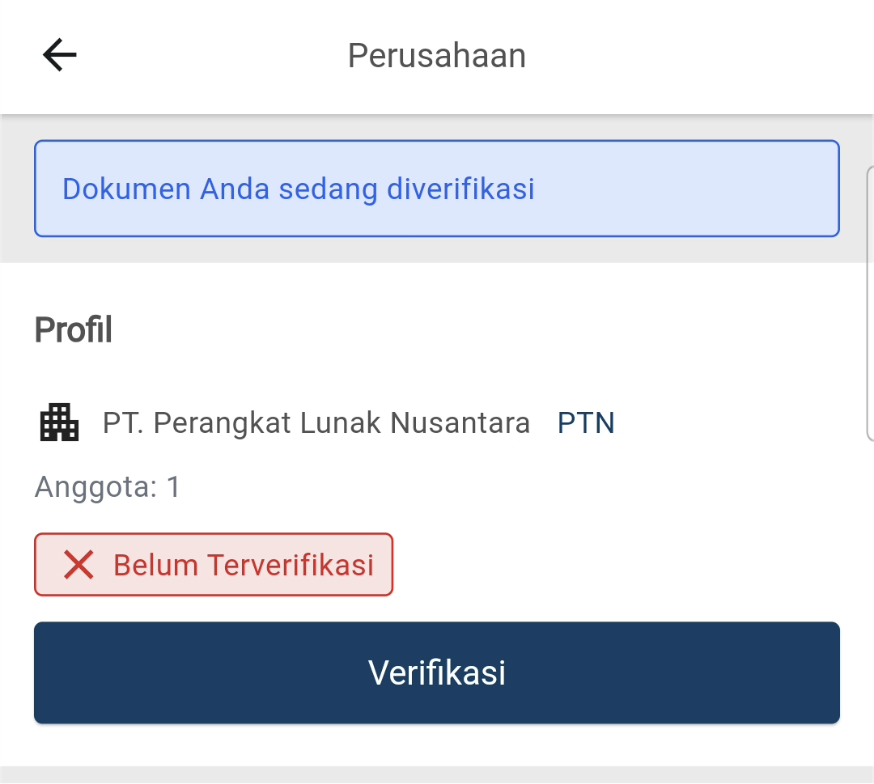Open the PTN company code link

click(x=586, y=424)
